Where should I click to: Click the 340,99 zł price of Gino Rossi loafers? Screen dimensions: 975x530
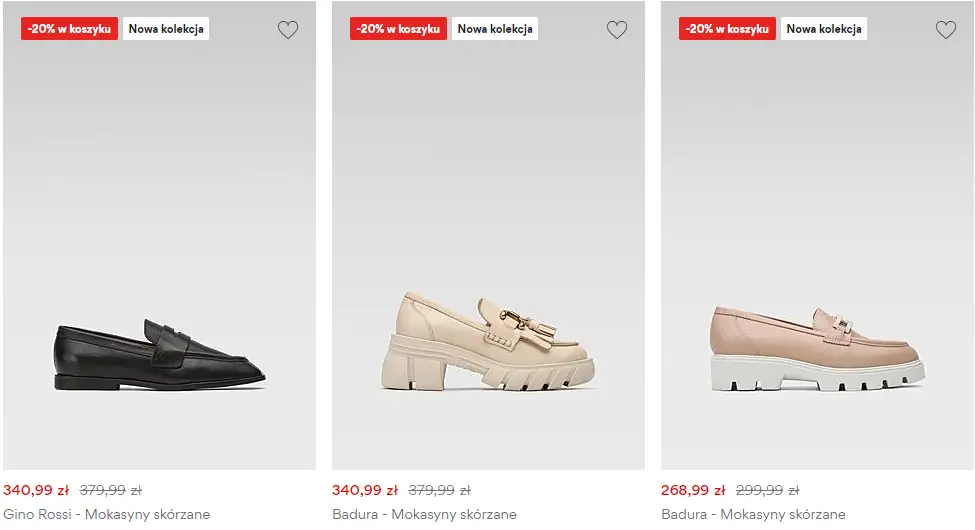click(36, 491)
